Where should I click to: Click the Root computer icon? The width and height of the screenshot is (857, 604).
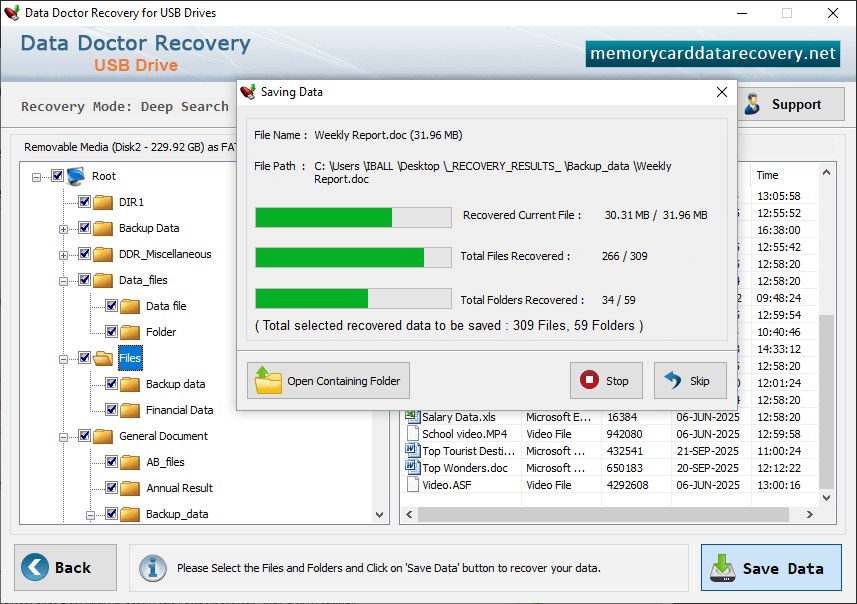coord(76,176)
